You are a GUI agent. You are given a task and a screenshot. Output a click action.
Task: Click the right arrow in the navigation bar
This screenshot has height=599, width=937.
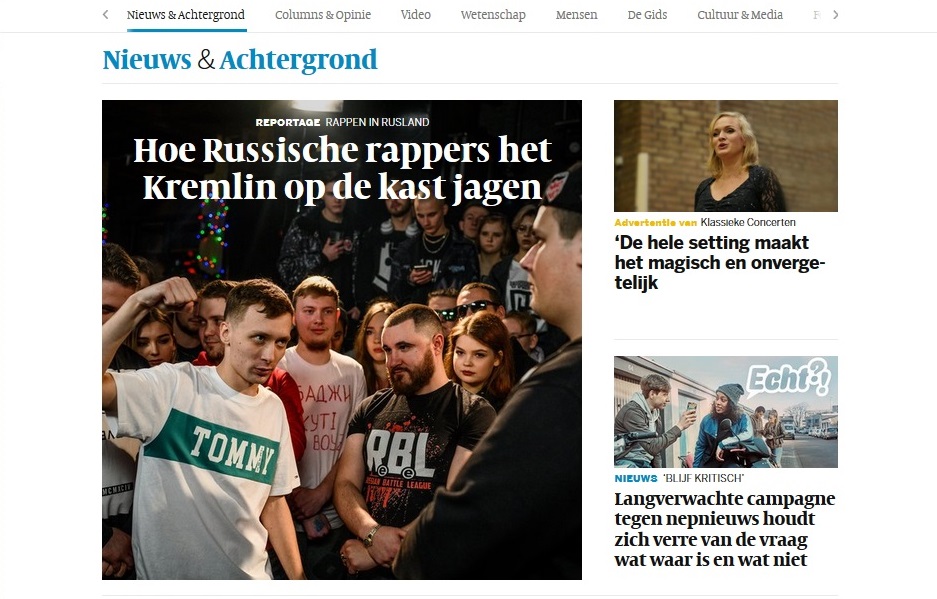coord(835,14)
